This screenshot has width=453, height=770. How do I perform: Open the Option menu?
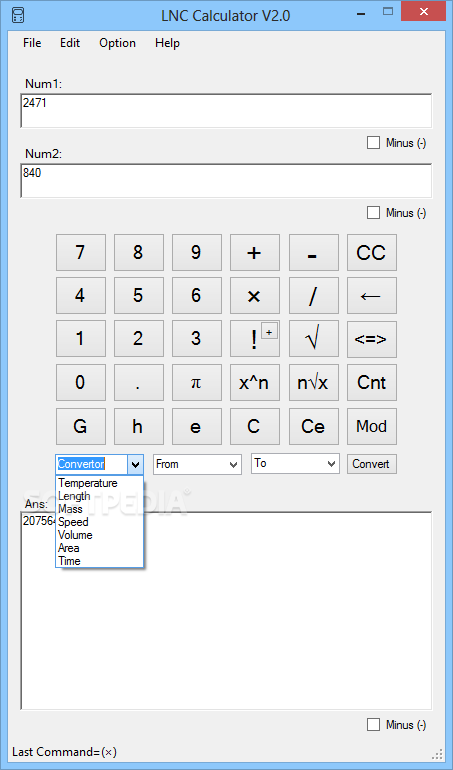click(117, 43)
